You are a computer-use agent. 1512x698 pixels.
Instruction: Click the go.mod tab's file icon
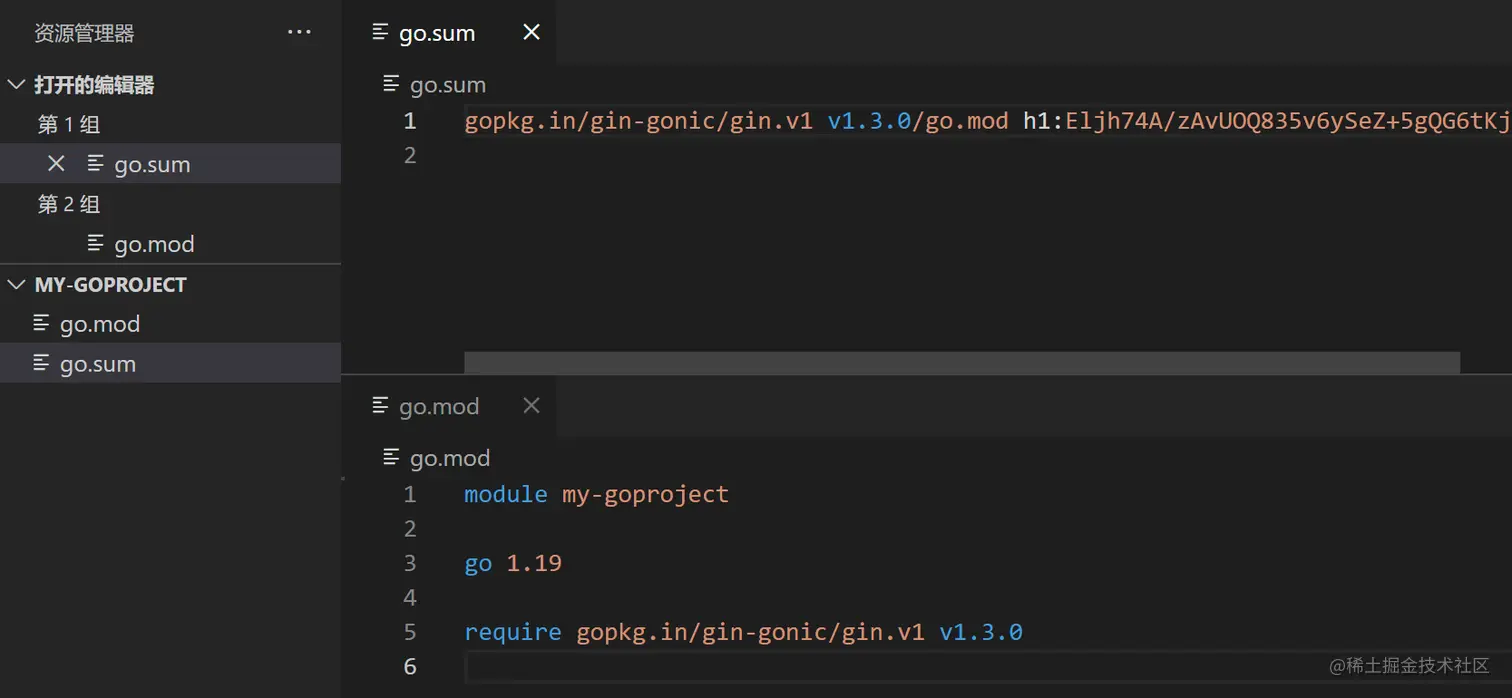pos(380,405)
